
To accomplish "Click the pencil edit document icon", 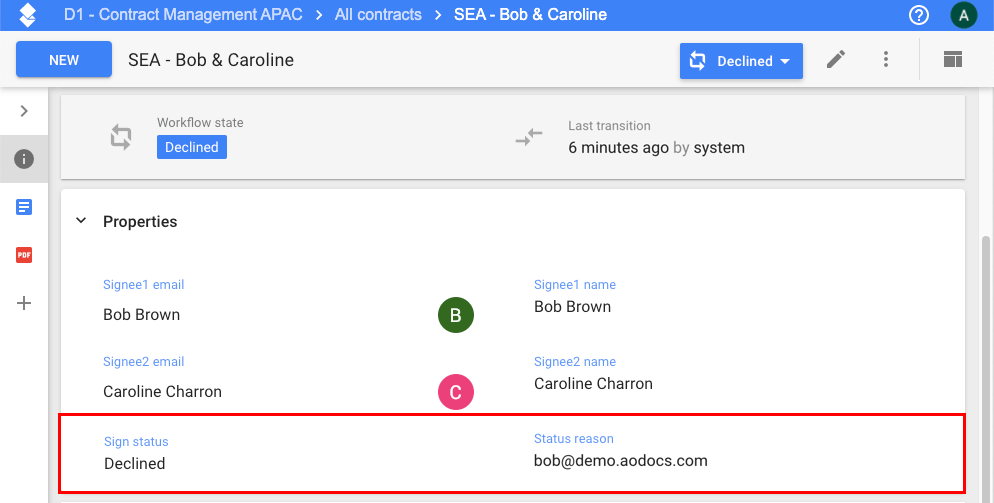I will coord(836,60).
